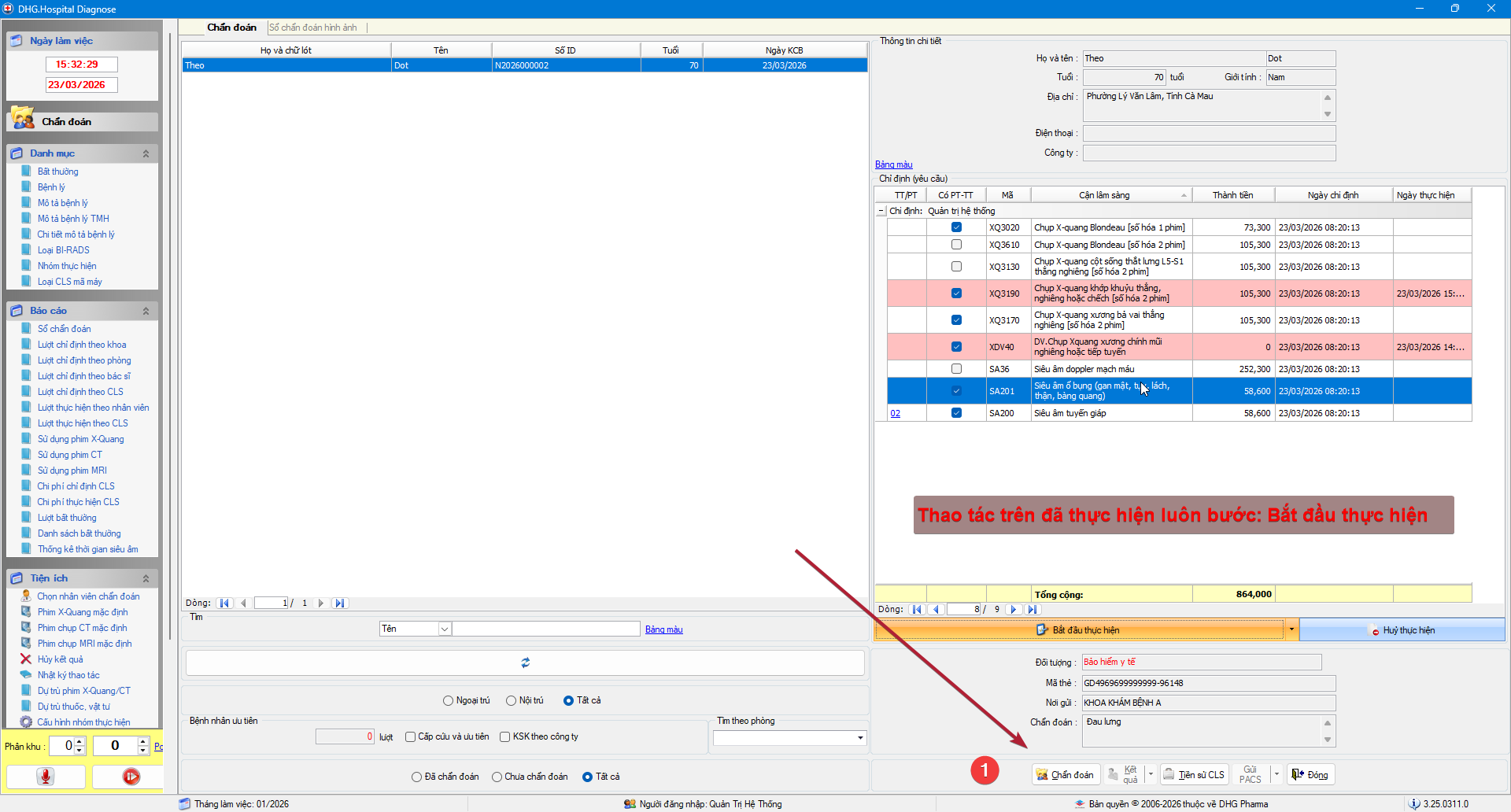Go to last patient record navigation icon
This screenshot has height=812, width=1511.
click(340, 603)
